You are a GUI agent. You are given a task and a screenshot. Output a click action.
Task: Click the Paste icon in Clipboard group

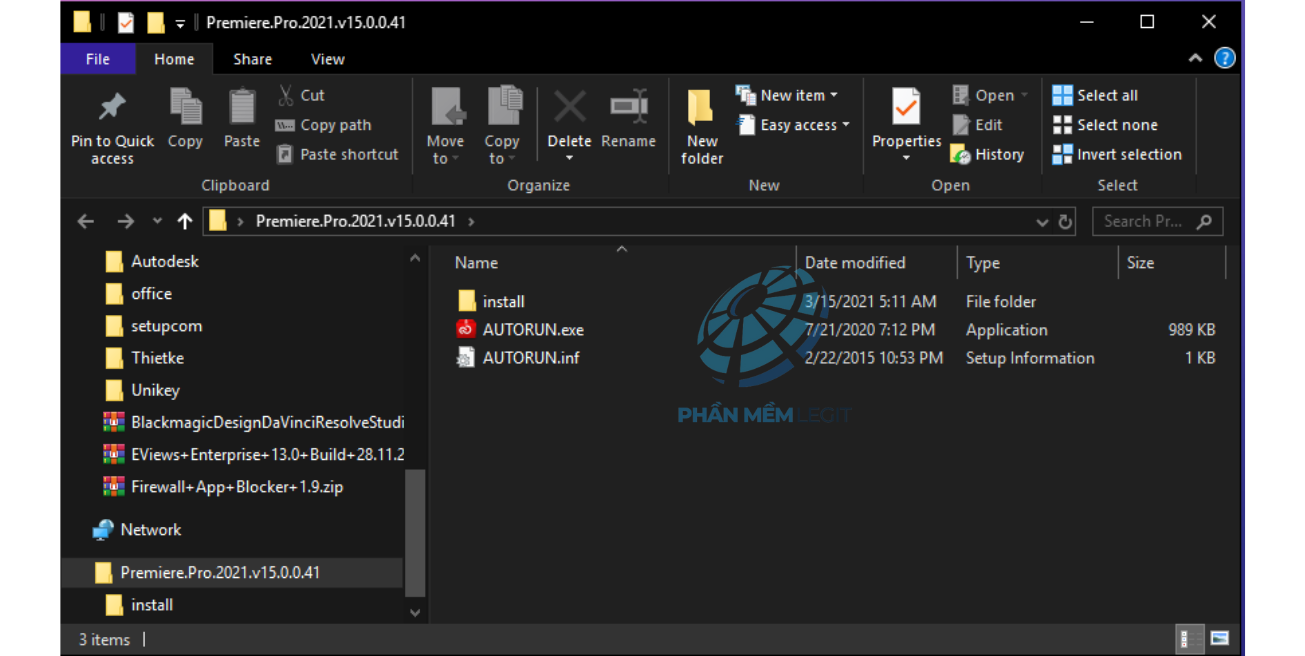click(241, 108)
